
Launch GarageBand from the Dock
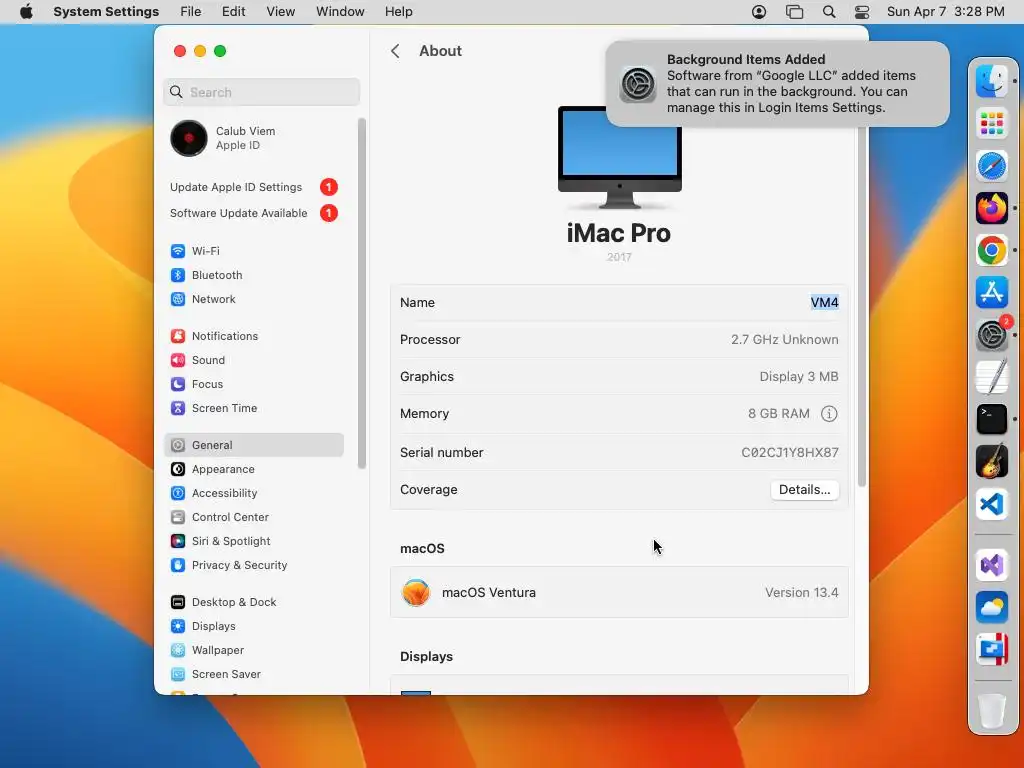[x=991, y=462]
